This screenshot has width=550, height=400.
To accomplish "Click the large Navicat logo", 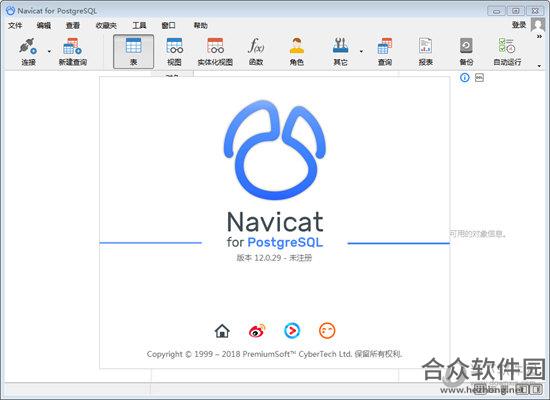I will pos(275,150).
